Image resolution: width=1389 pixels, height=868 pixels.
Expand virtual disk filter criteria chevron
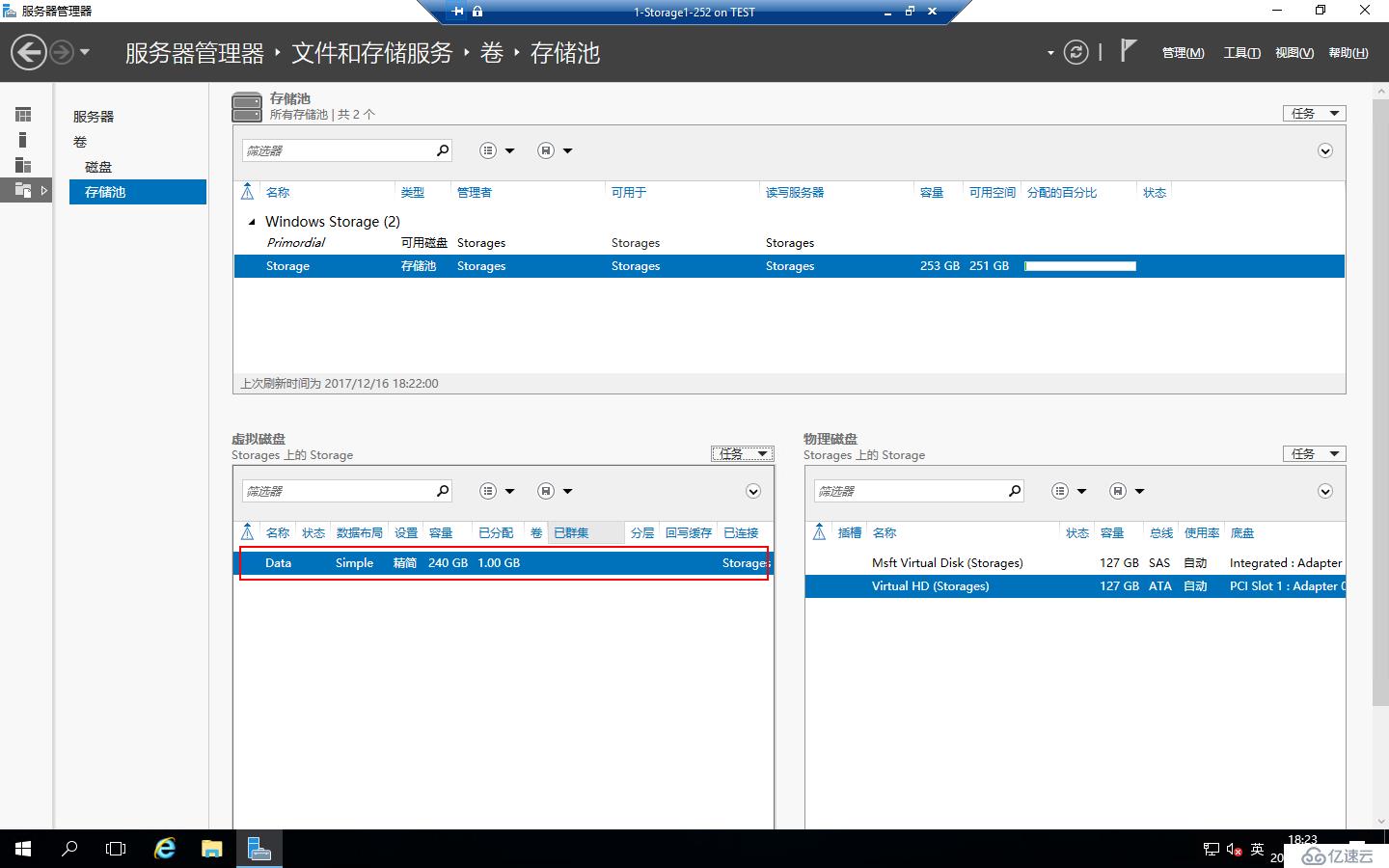click(753, 491)
